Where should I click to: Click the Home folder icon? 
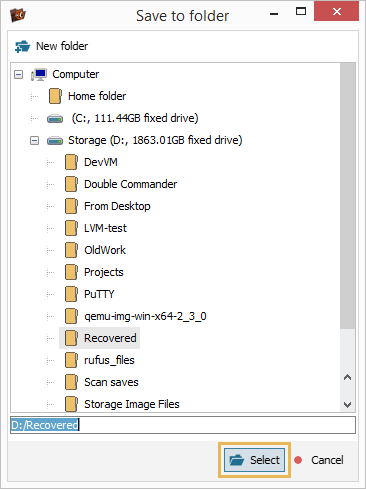[x=55, y=96]
